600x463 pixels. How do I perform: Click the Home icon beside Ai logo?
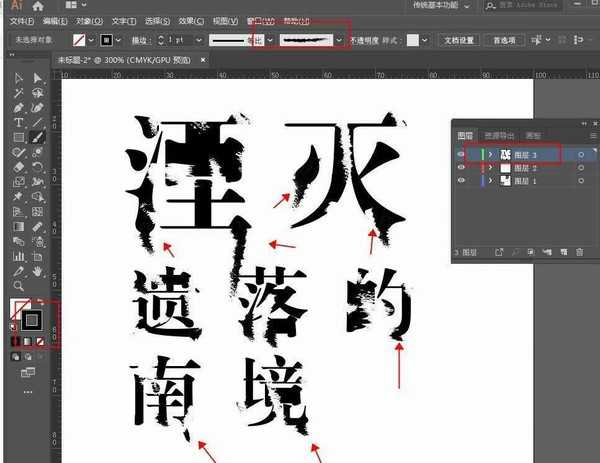[38, 6]
